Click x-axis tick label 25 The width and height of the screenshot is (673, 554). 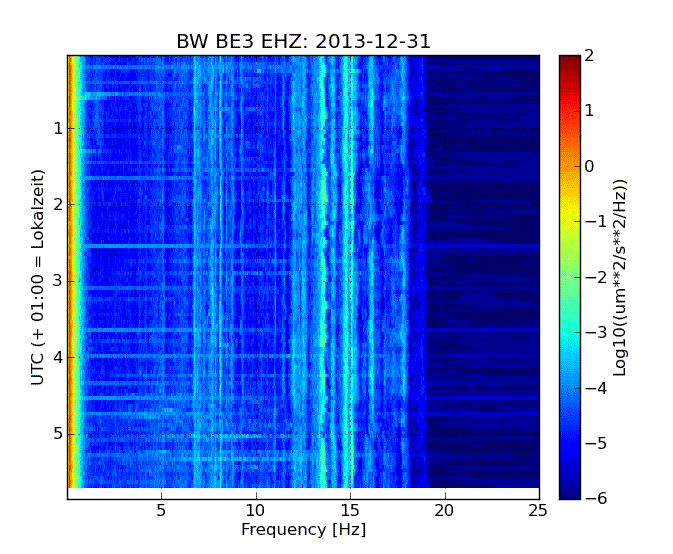538,511
